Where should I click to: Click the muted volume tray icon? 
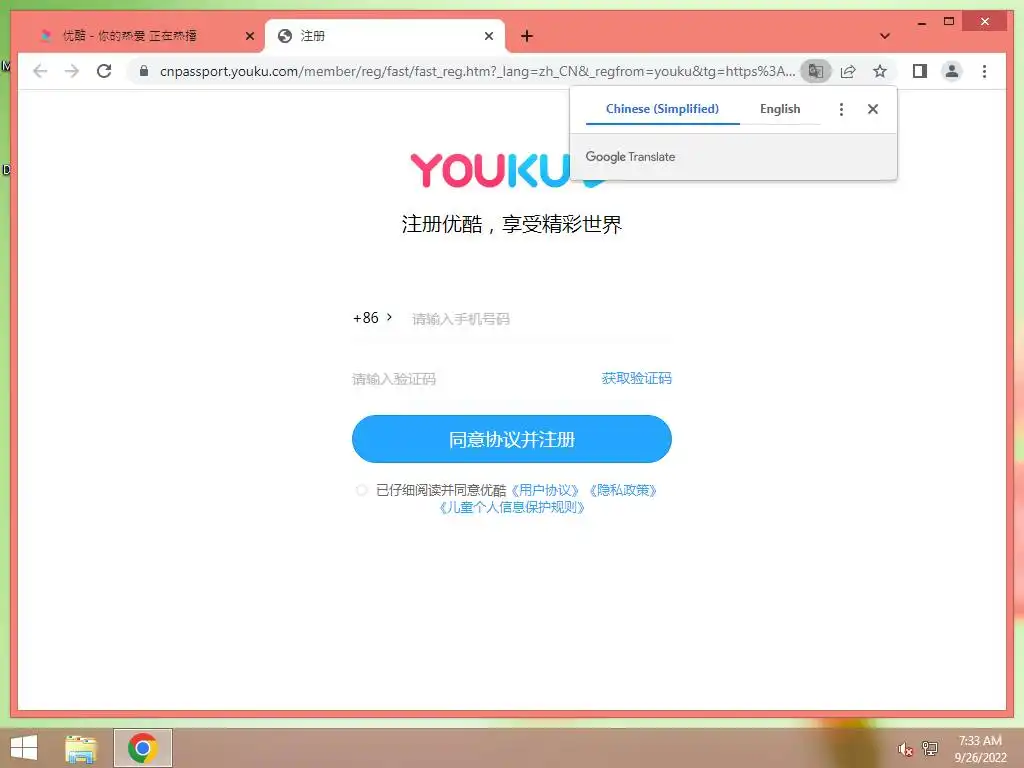click(904, 749)
